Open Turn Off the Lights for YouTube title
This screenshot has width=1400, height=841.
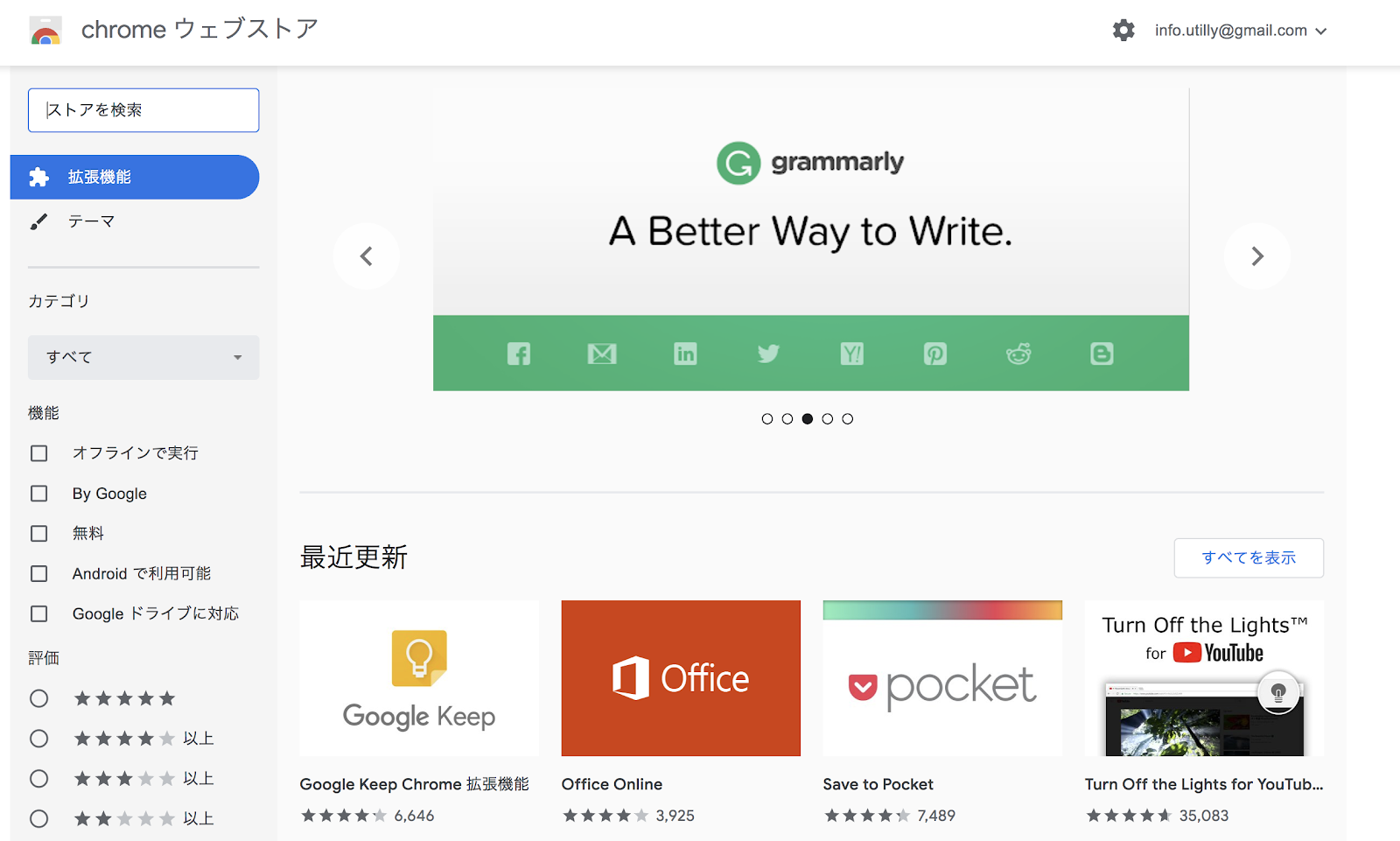(x=1204, y=784)
